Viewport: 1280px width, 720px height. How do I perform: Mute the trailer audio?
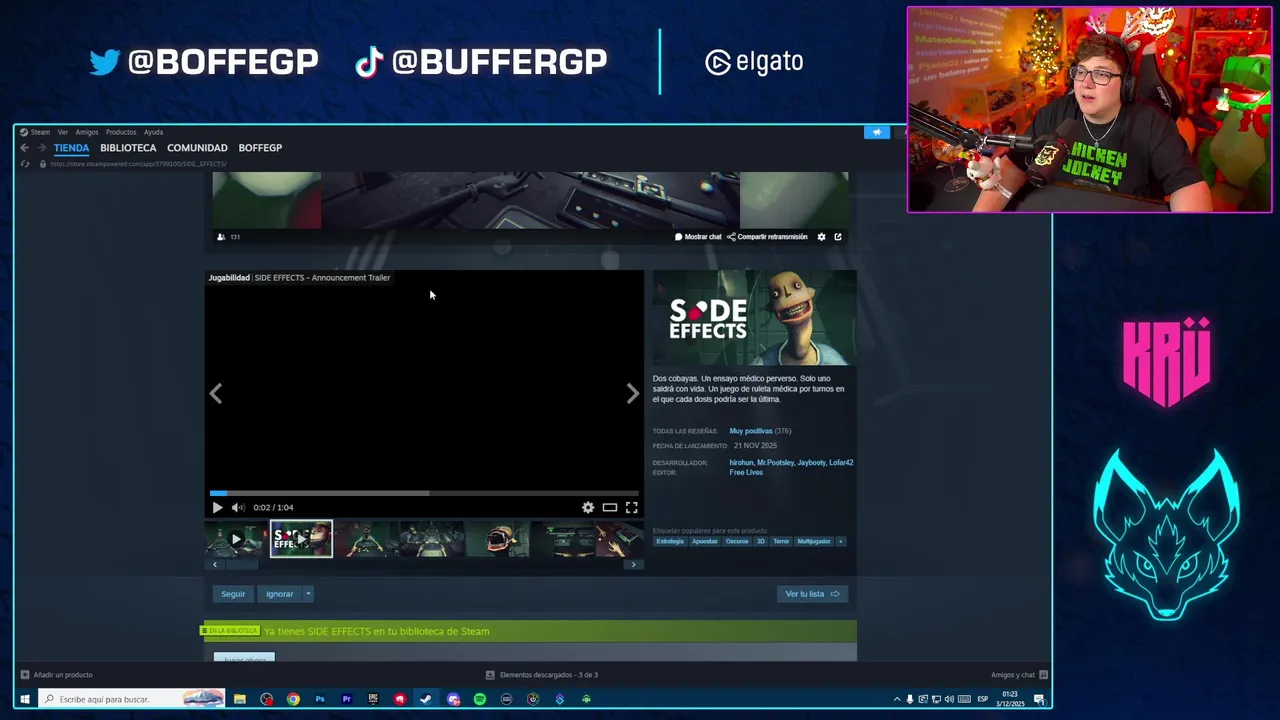click(238, 508)
